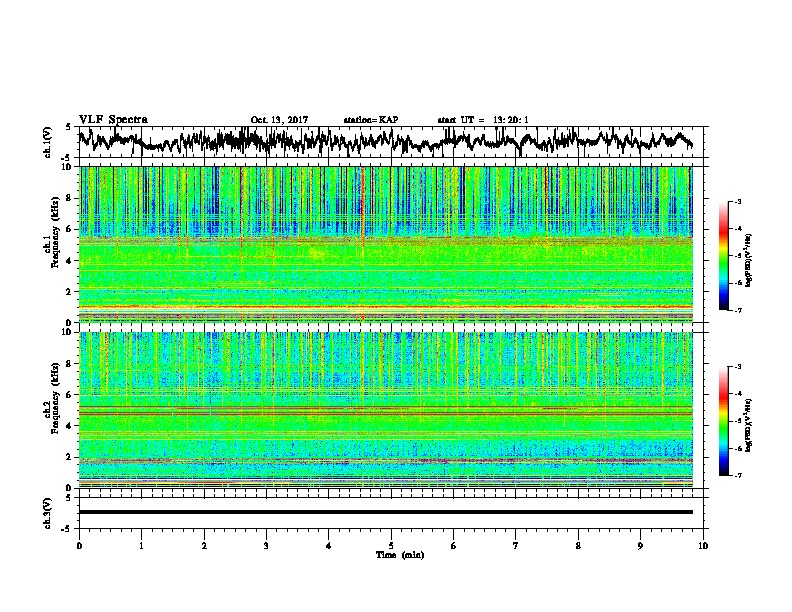Click the "Time (min)" x-axis label
The image size is (792, 612).
(x=400, y=555)
